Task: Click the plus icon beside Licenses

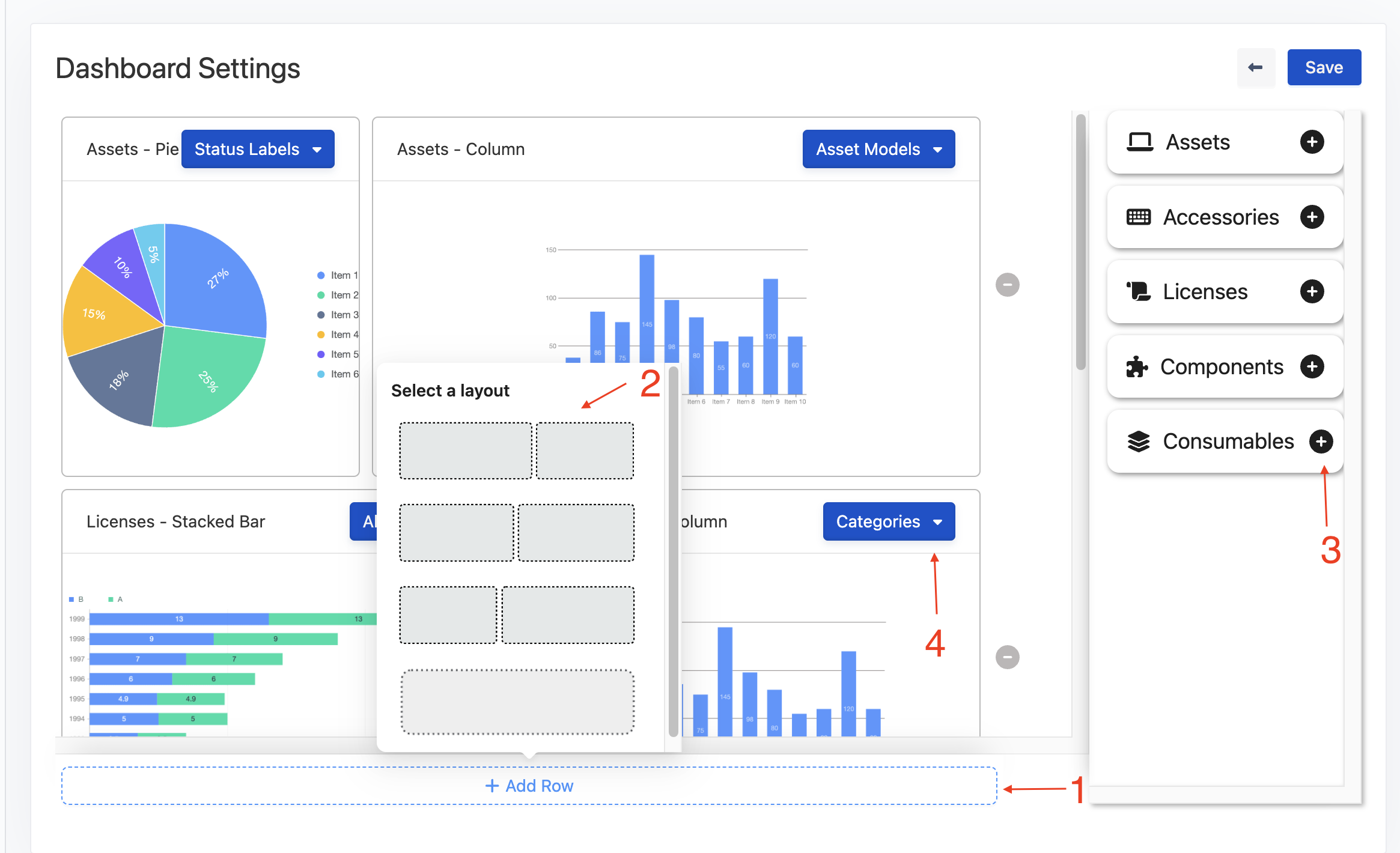Action: coord(1312,292)
